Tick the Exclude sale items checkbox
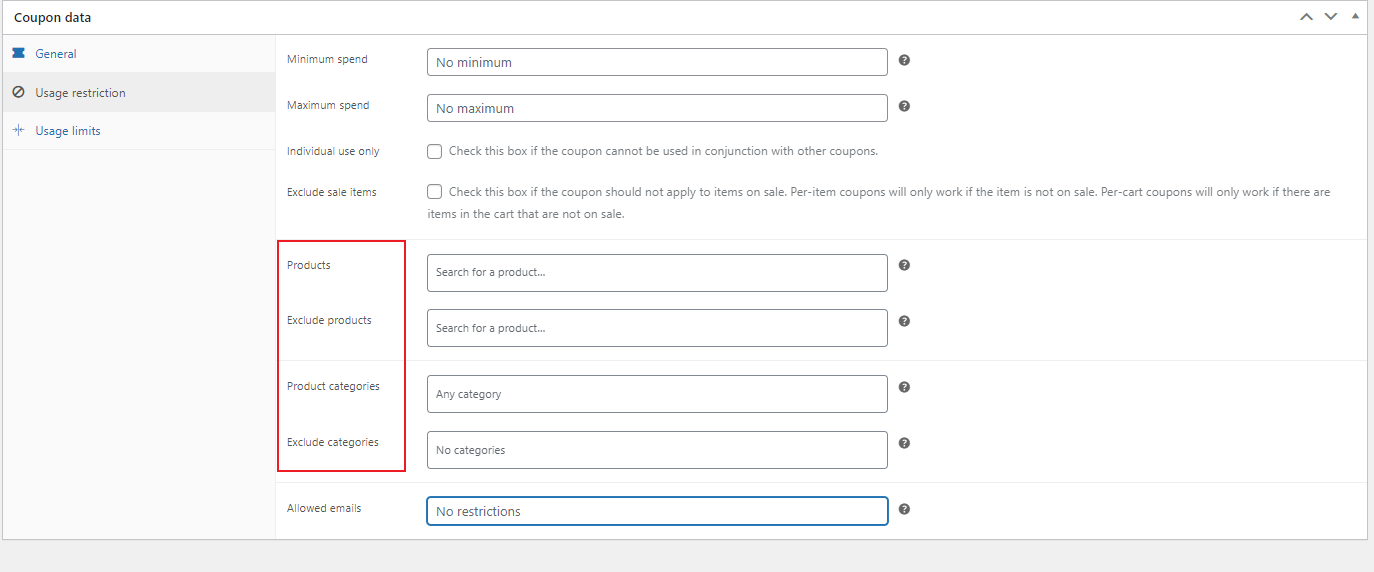 coord(435,192)
